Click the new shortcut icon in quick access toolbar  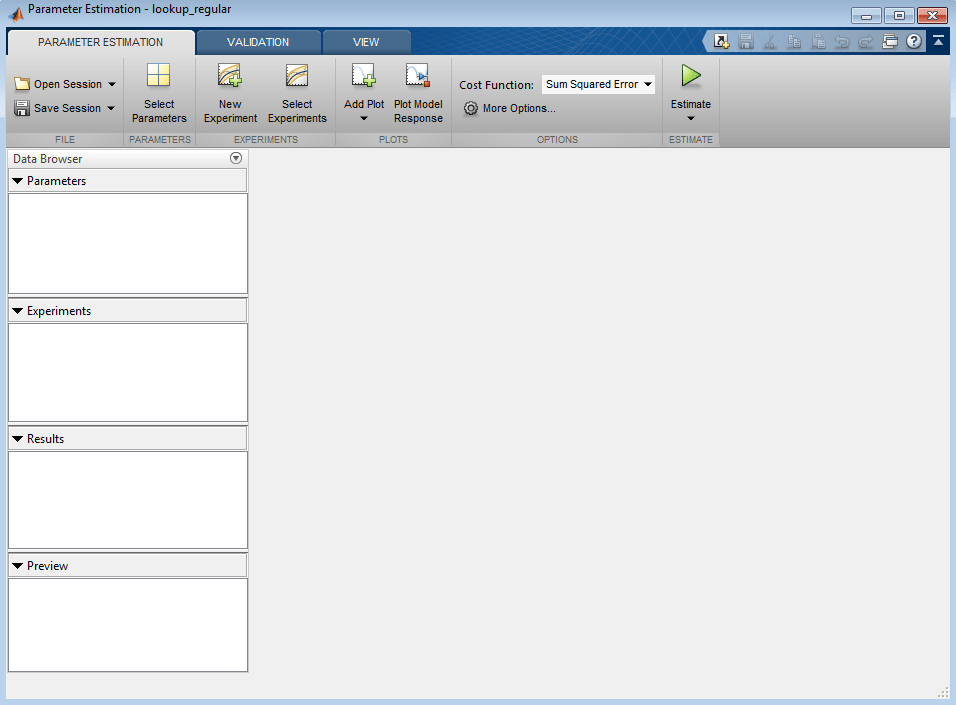[x=721, y=41]
